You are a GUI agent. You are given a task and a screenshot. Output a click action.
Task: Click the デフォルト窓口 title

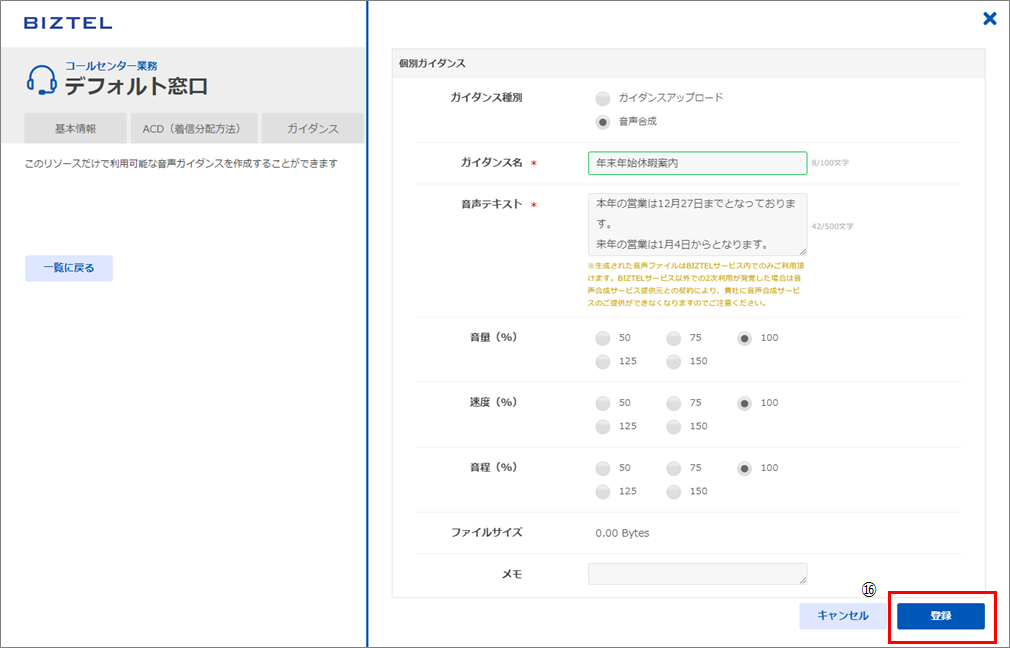tap(136, 86)
